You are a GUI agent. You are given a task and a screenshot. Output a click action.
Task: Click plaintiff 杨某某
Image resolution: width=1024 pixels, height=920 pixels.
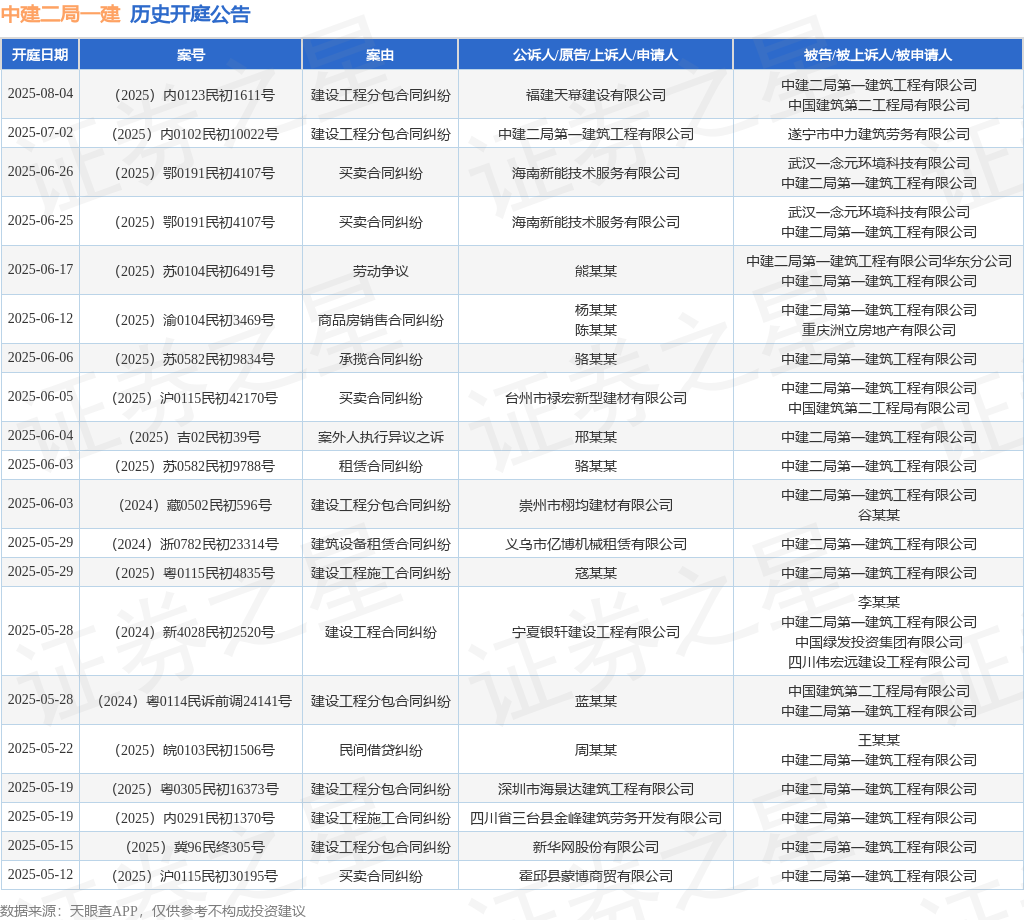(x=596, y=310)
